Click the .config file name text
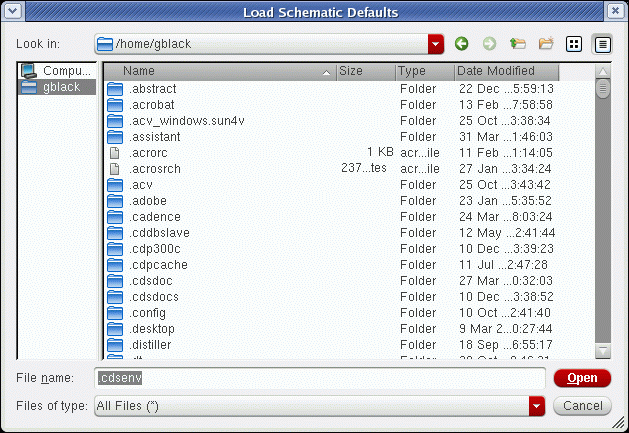This screenshot has height=433, width=629. point(147,313)
